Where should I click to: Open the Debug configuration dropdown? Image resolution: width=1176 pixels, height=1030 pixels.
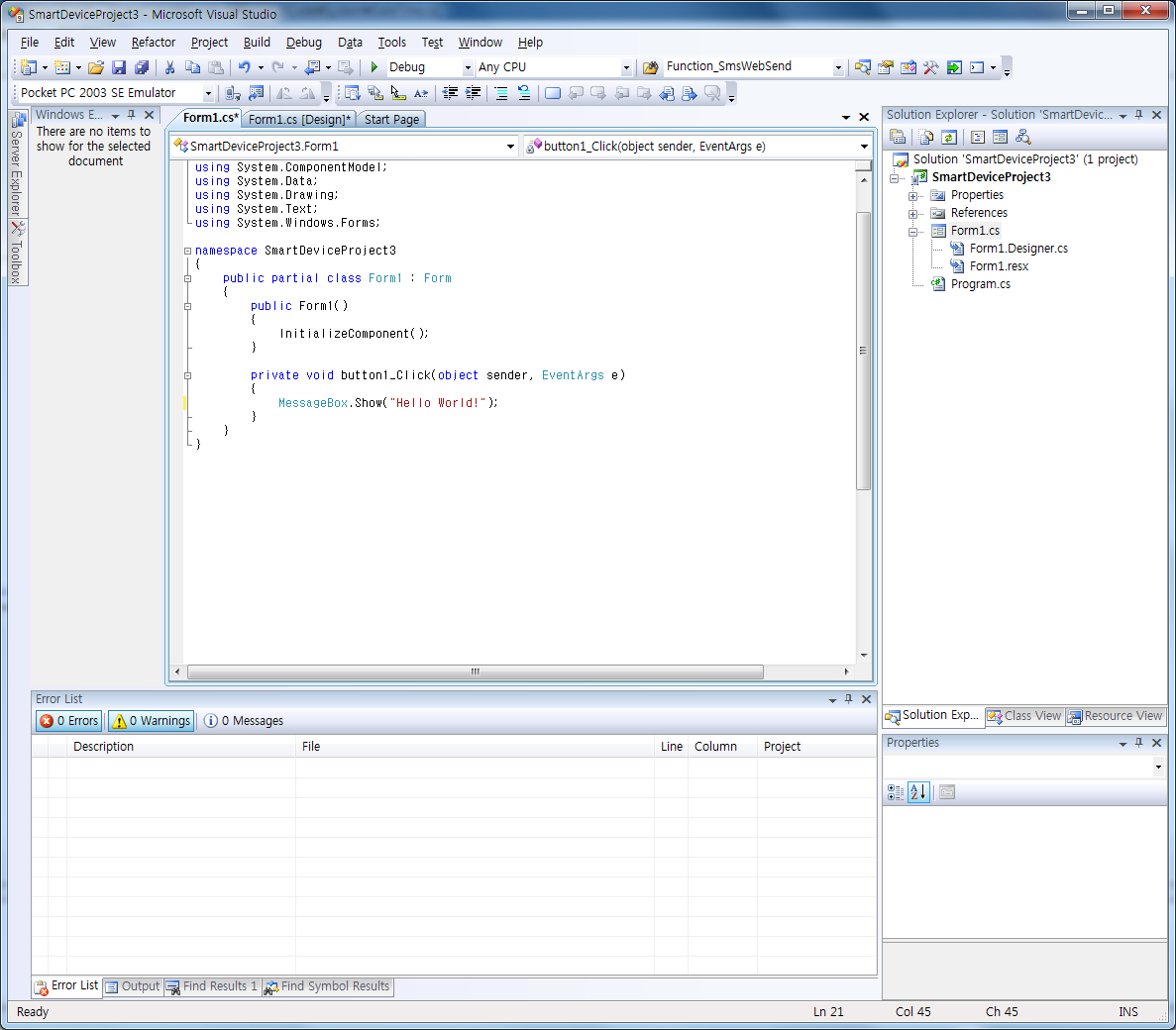(x=468, y=67)
